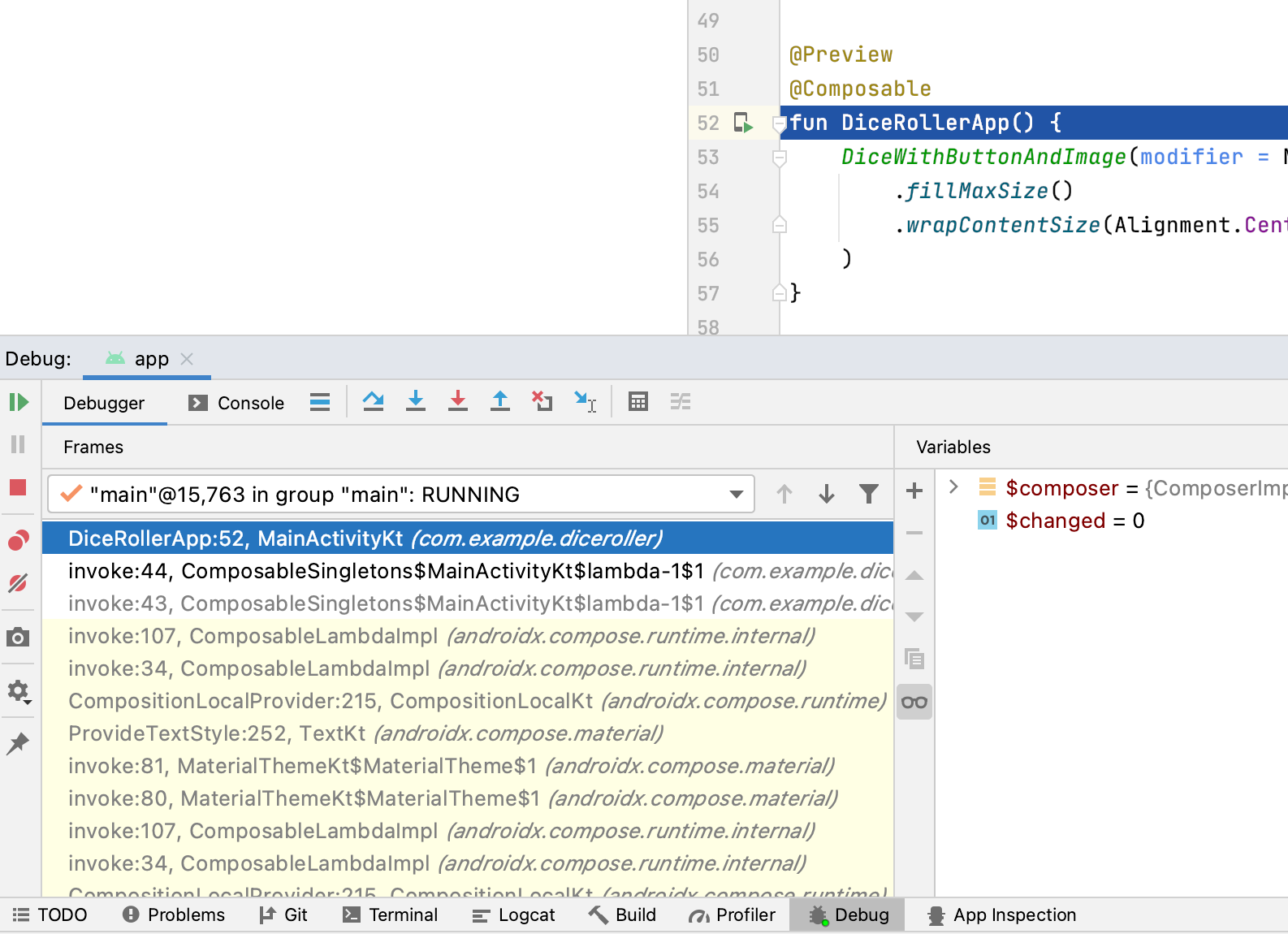Collapse the DiceRollerApp function fold marker
The width and height of the screenshot is (1288, 934).
tap(780, 123)
